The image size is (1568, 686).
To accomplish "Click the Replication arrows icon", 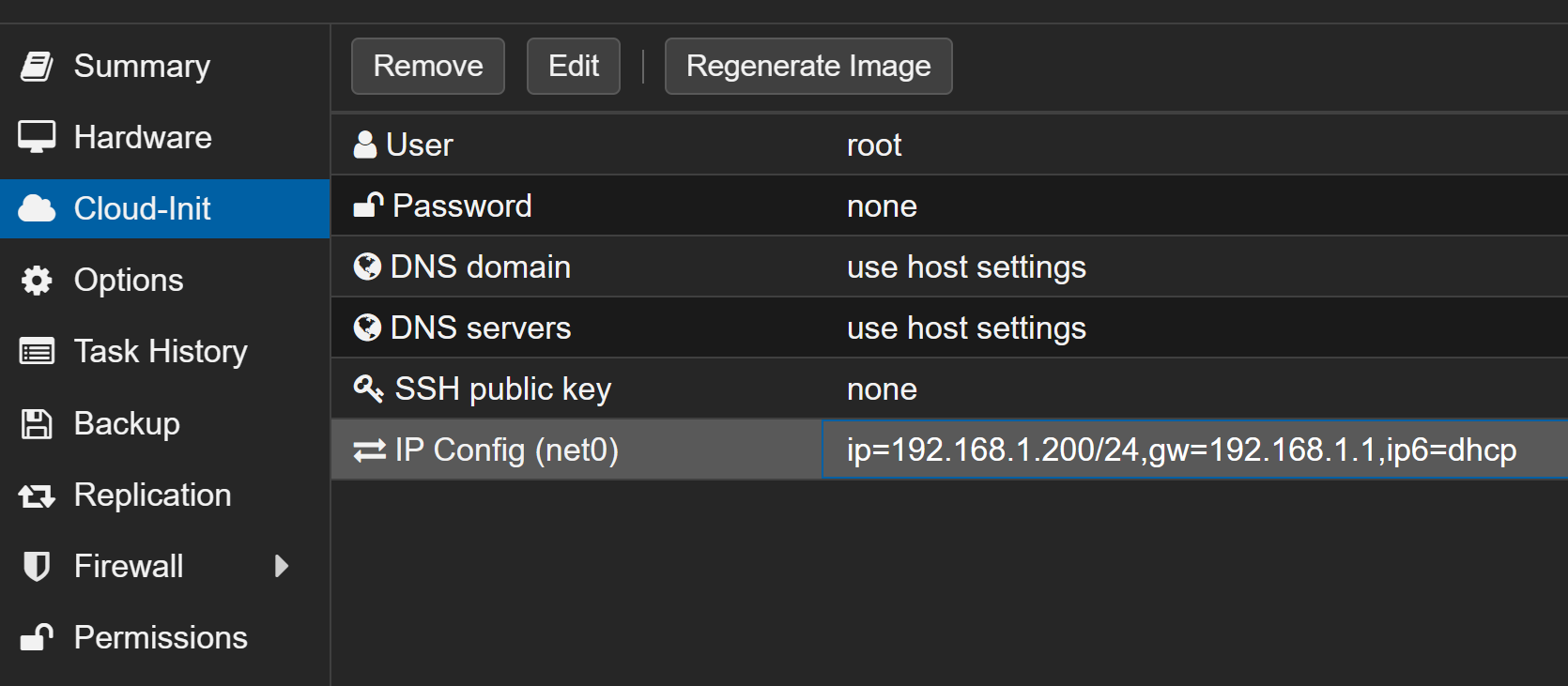I will [x=37, y=495].
